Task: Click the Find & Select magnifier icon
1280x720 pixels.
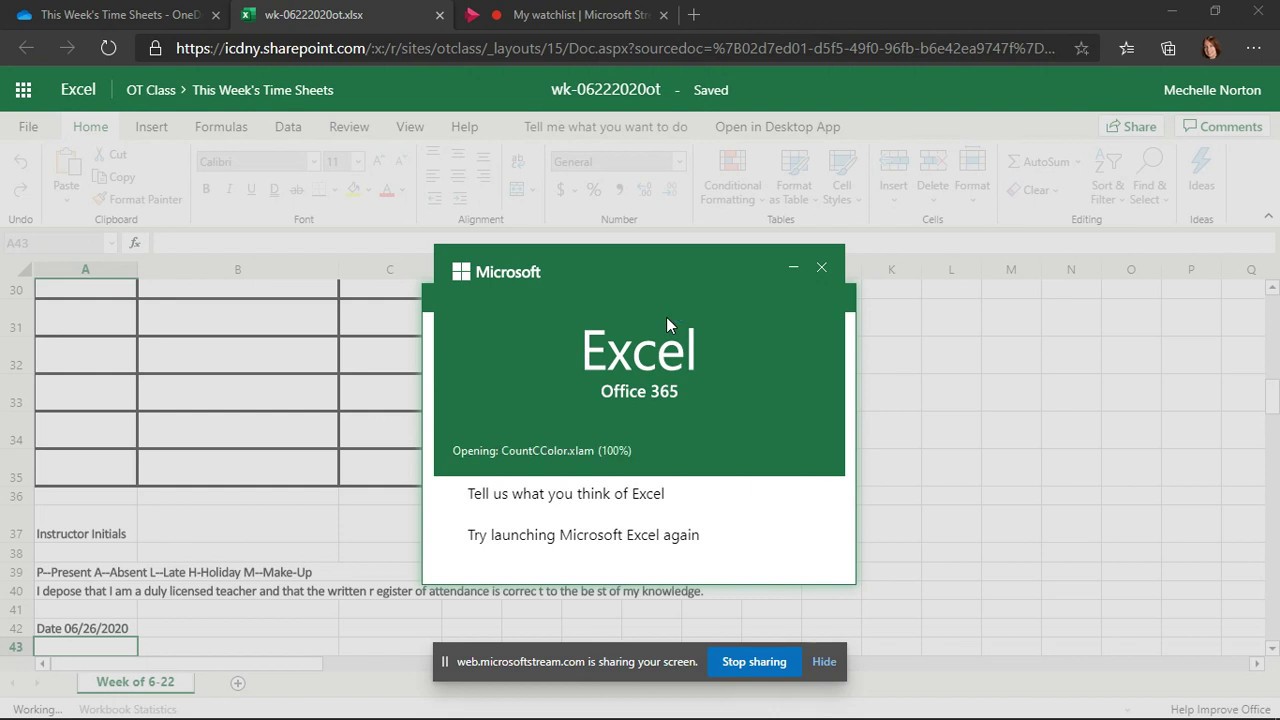Action: tap(1150, 161)
